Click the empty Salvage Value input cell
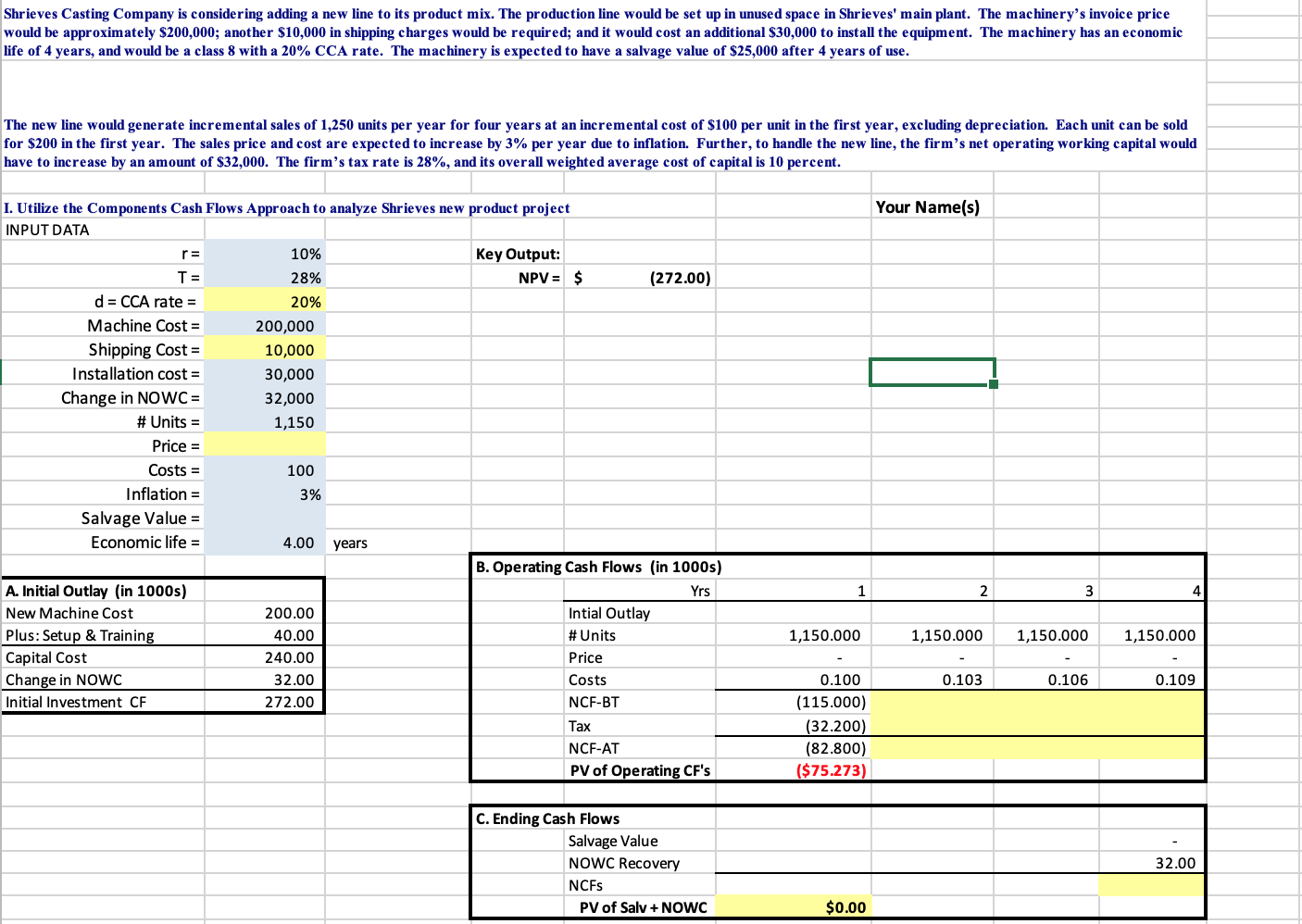This screenshot has height=924, width=1302. (x=265, y=518)
